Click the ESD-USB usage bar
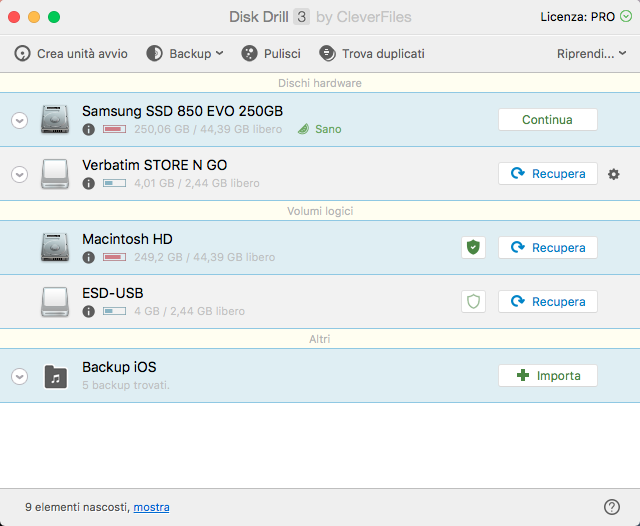Screen dimensions: 640x526 tap(114, 311)
